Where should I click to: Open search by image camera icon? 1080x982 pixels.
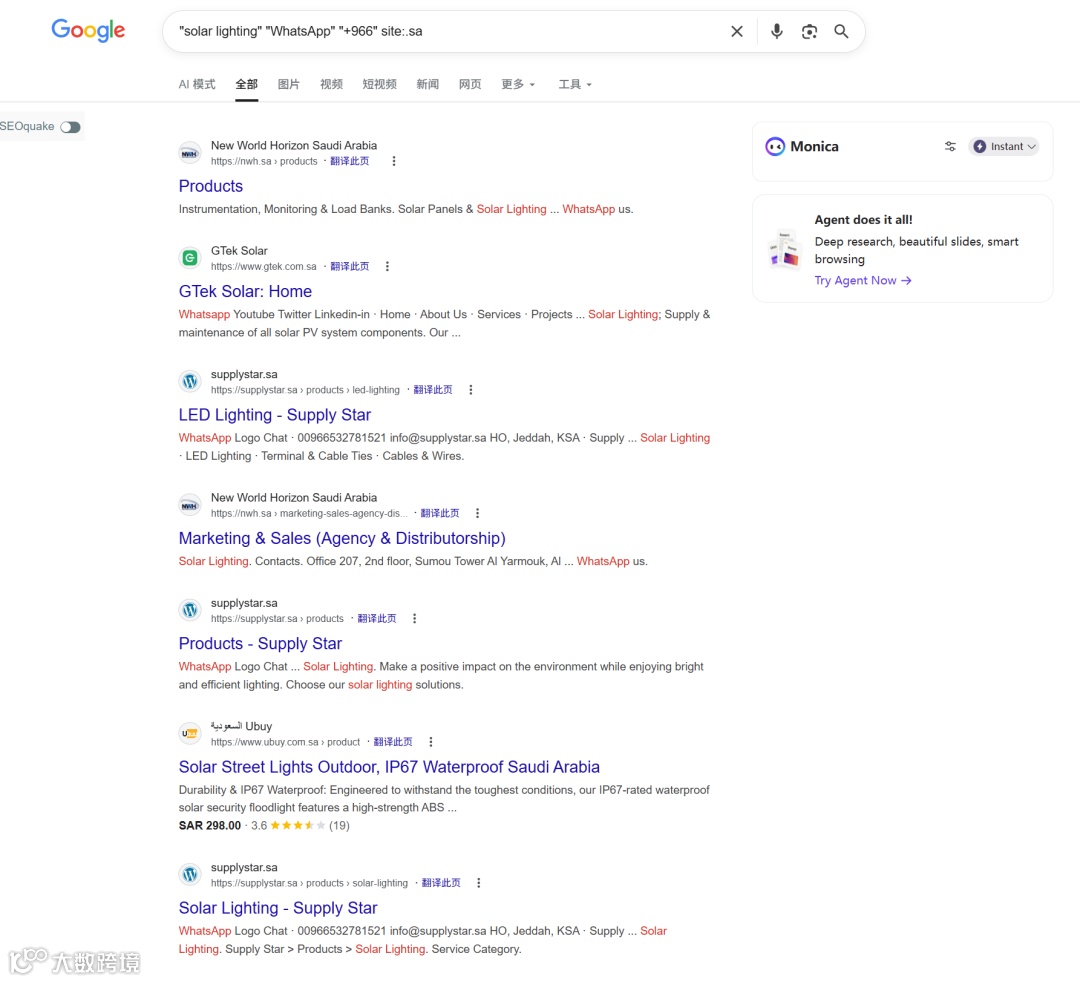pyautogui.click(x=809, y=31)
